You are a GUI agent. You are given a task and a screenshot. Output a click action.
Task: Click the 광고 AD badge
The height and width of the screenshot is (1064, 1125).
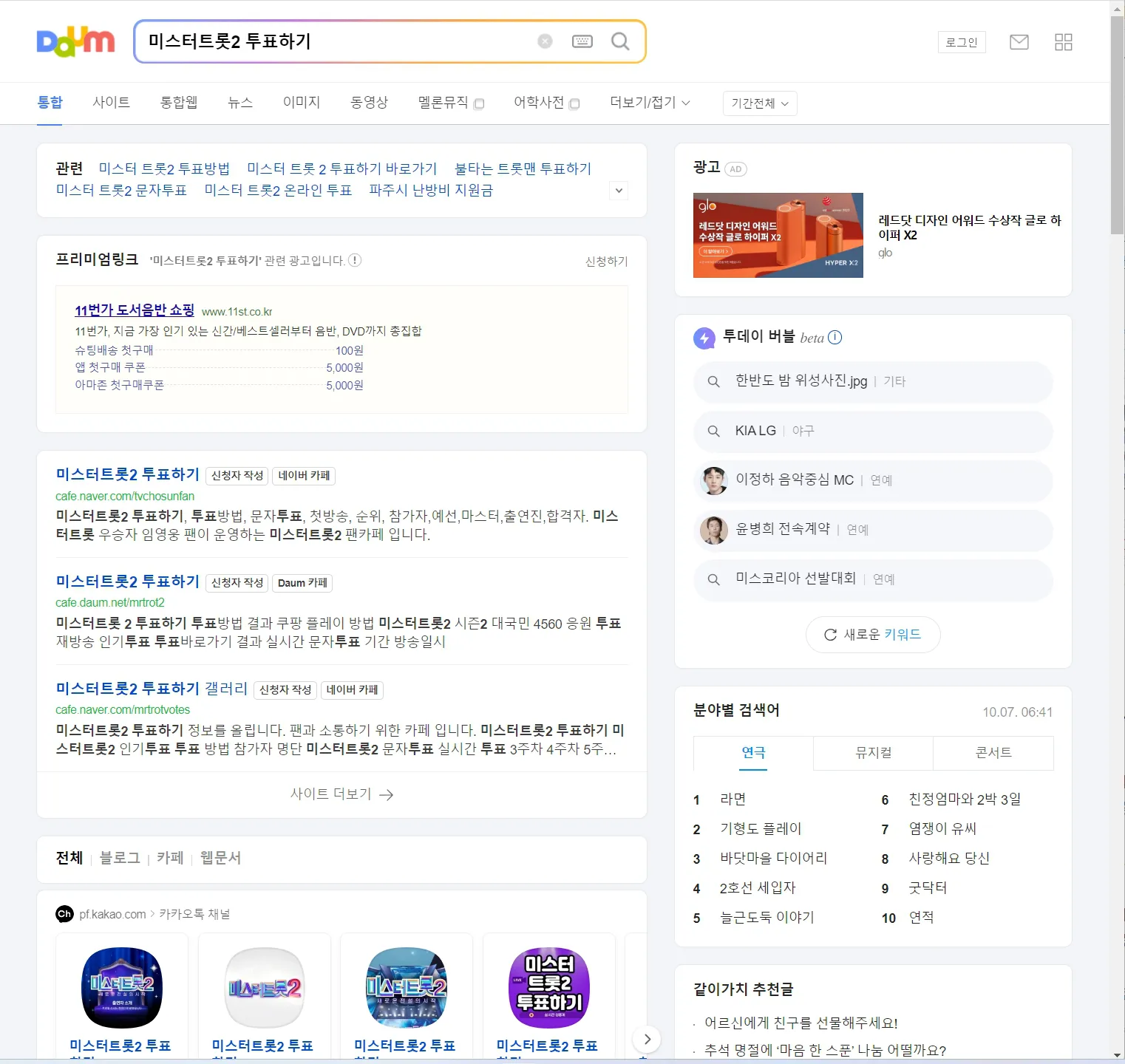coord(735,169)
